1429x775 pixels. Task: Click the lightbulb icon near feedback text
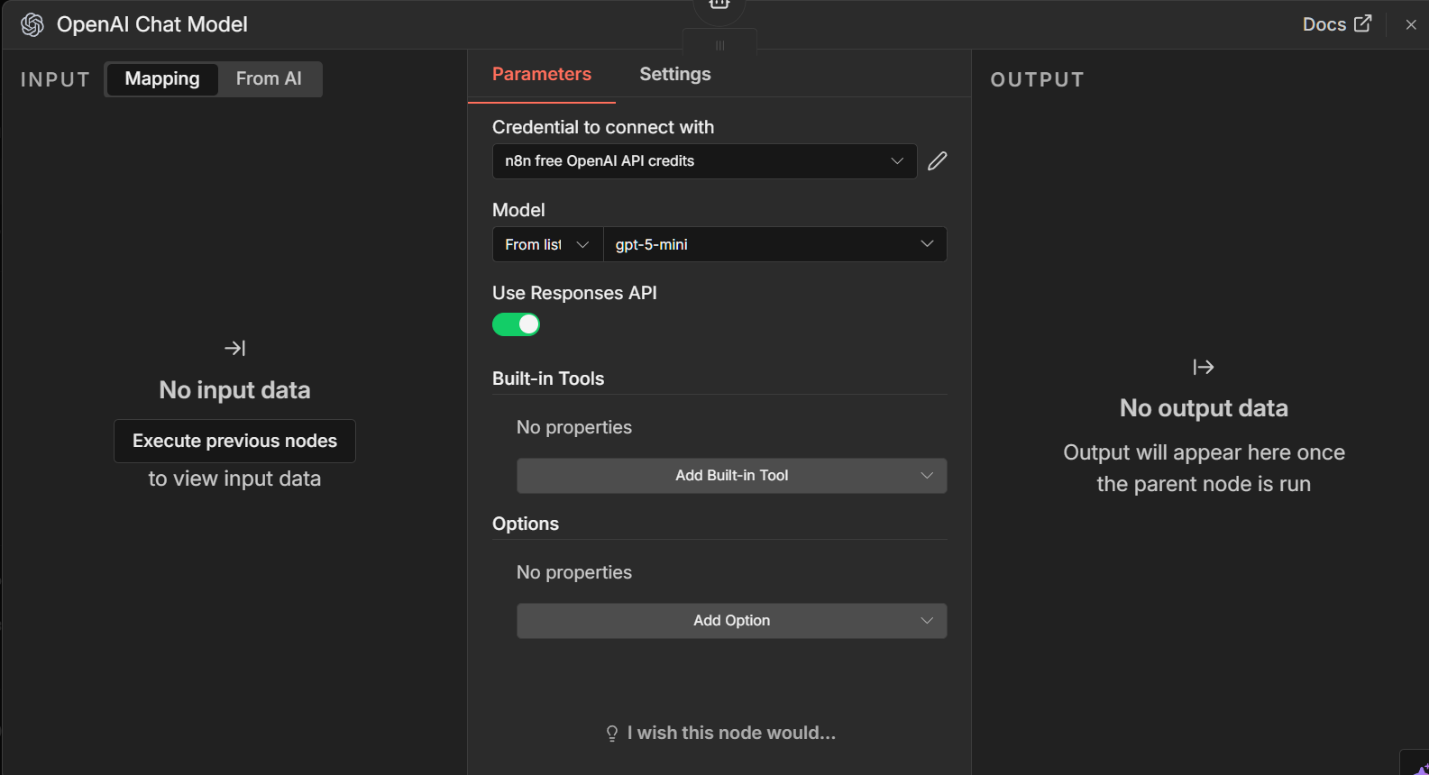point(612,734)
